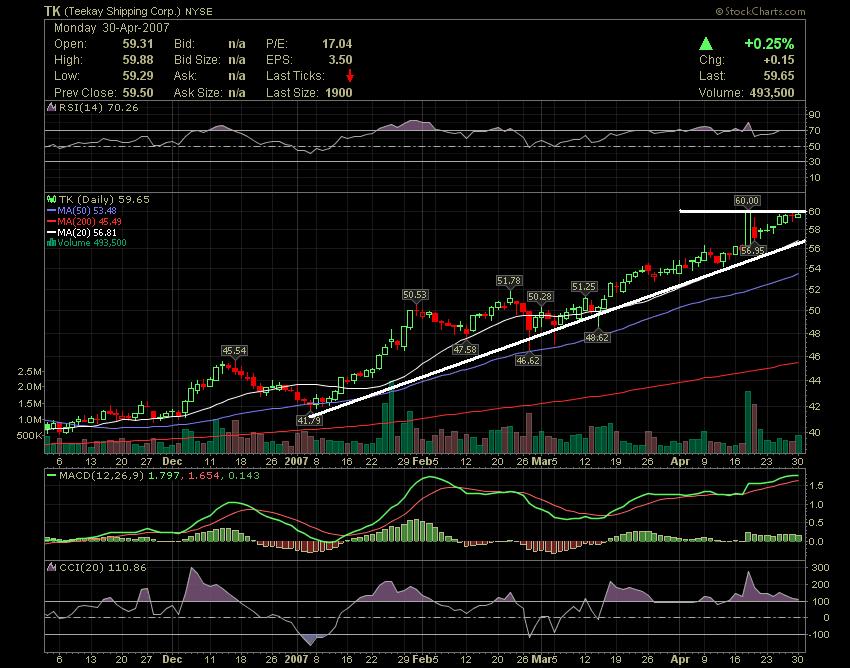Click the 48.62 price marker

(597, 337)
